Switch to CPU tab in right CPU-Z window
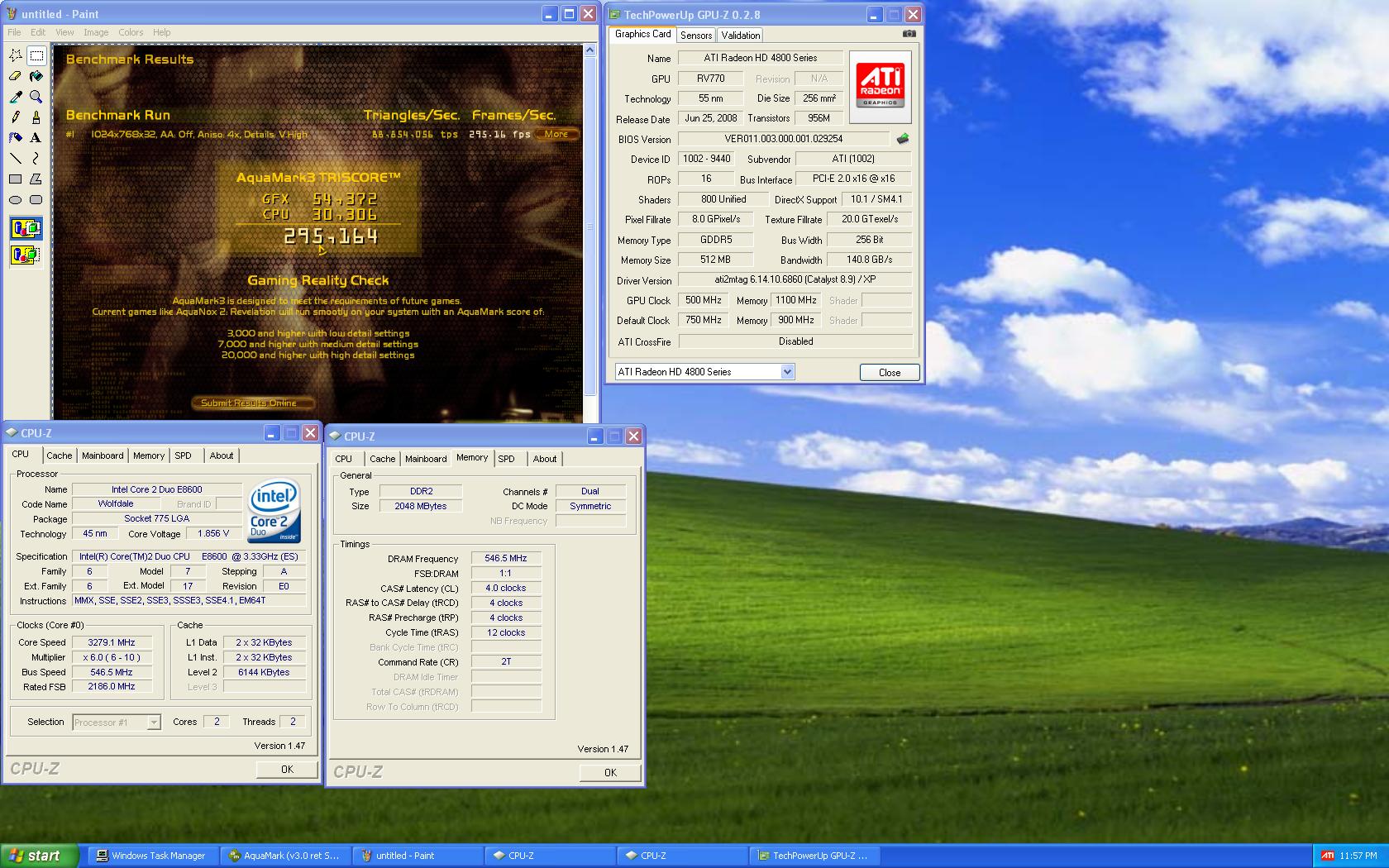 tap(344, 459)
